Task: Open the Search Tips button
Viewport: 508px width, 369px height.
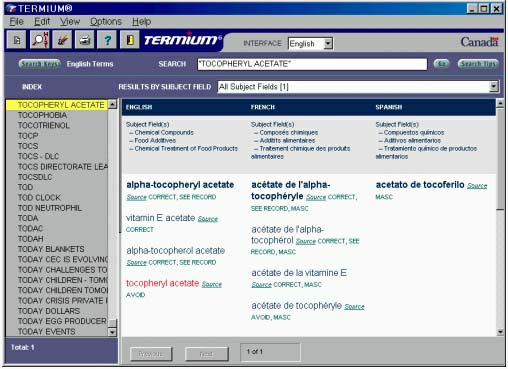Action: [478, 64]
